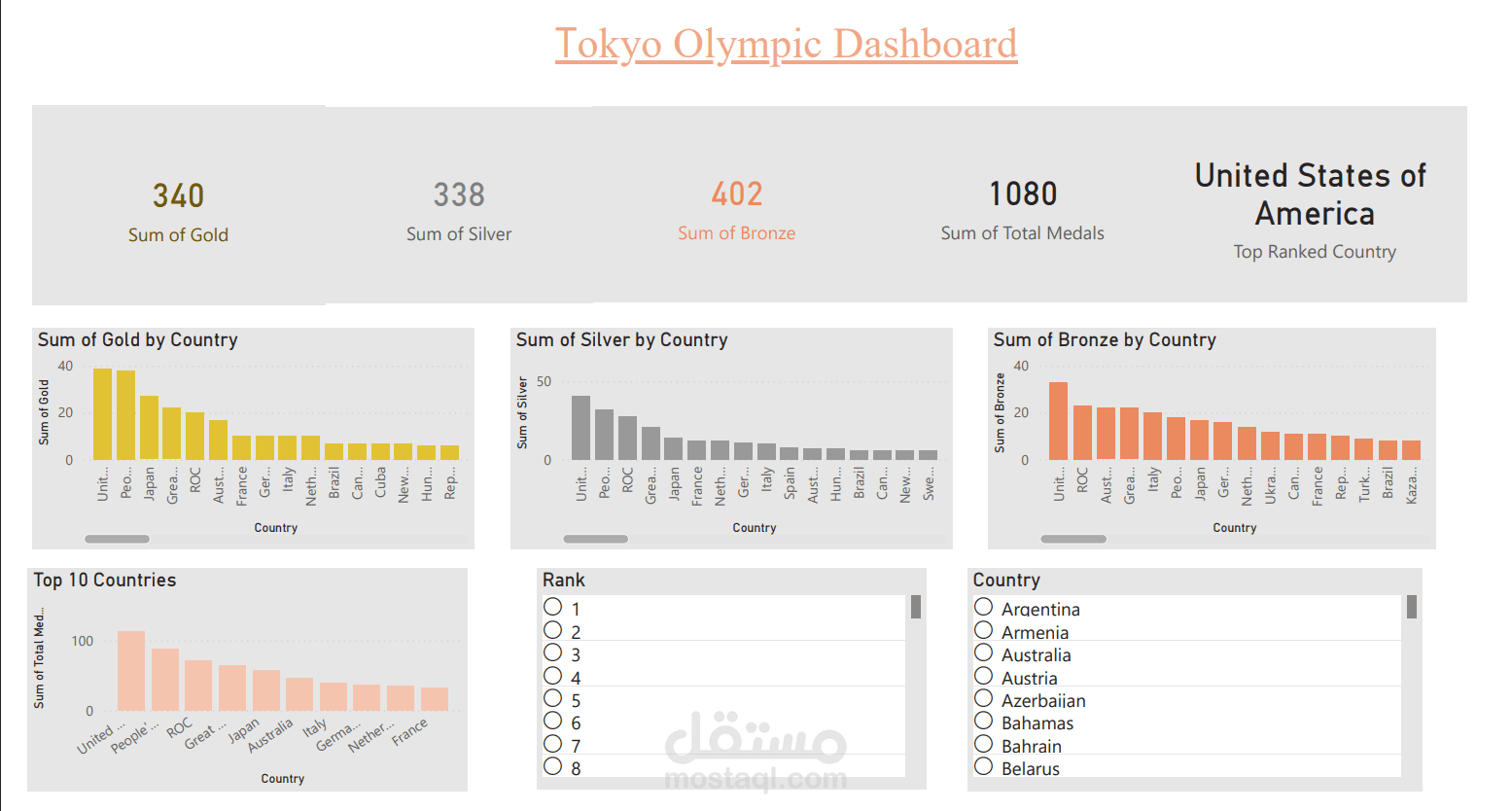Select Rank 5 in the Rank slicer
The width and height of the screenshot is (1512, 811).
coord(553,698)
